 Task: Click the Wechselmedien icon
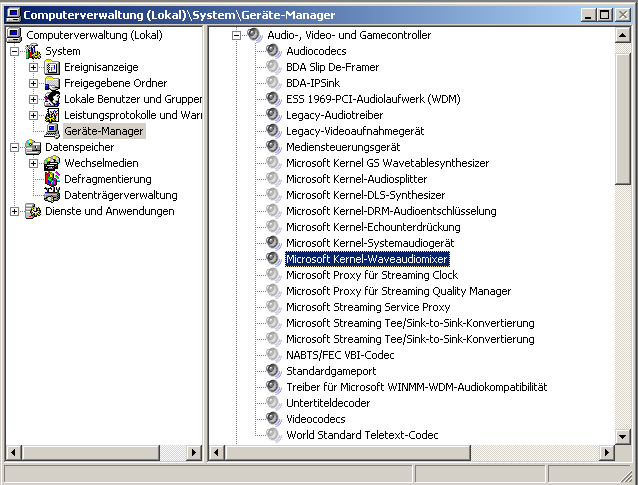coord(52,163)
